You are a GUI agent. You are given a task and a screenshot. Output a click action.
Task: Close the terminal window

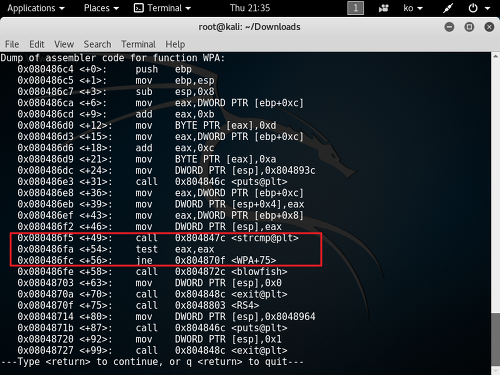pos(489,27)
